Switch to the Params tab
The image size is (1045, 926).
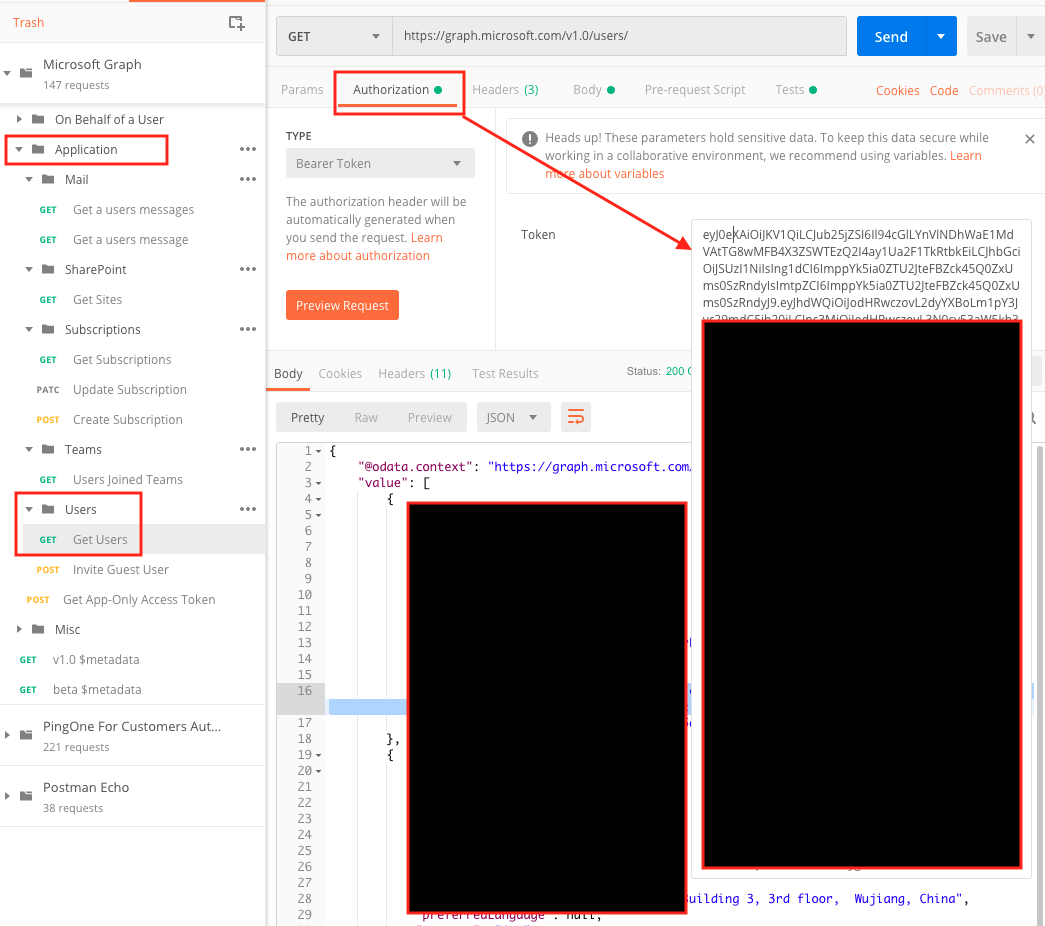302,89
